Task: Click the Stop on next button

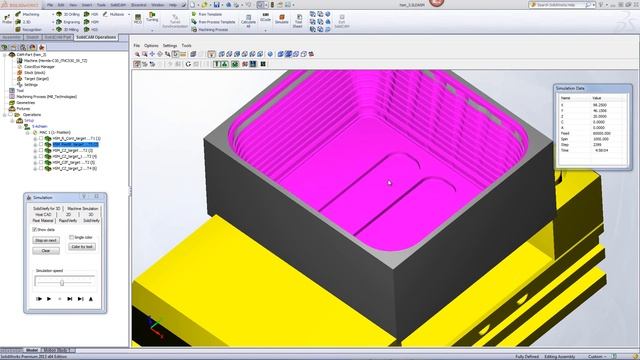Action: (46, 240)
